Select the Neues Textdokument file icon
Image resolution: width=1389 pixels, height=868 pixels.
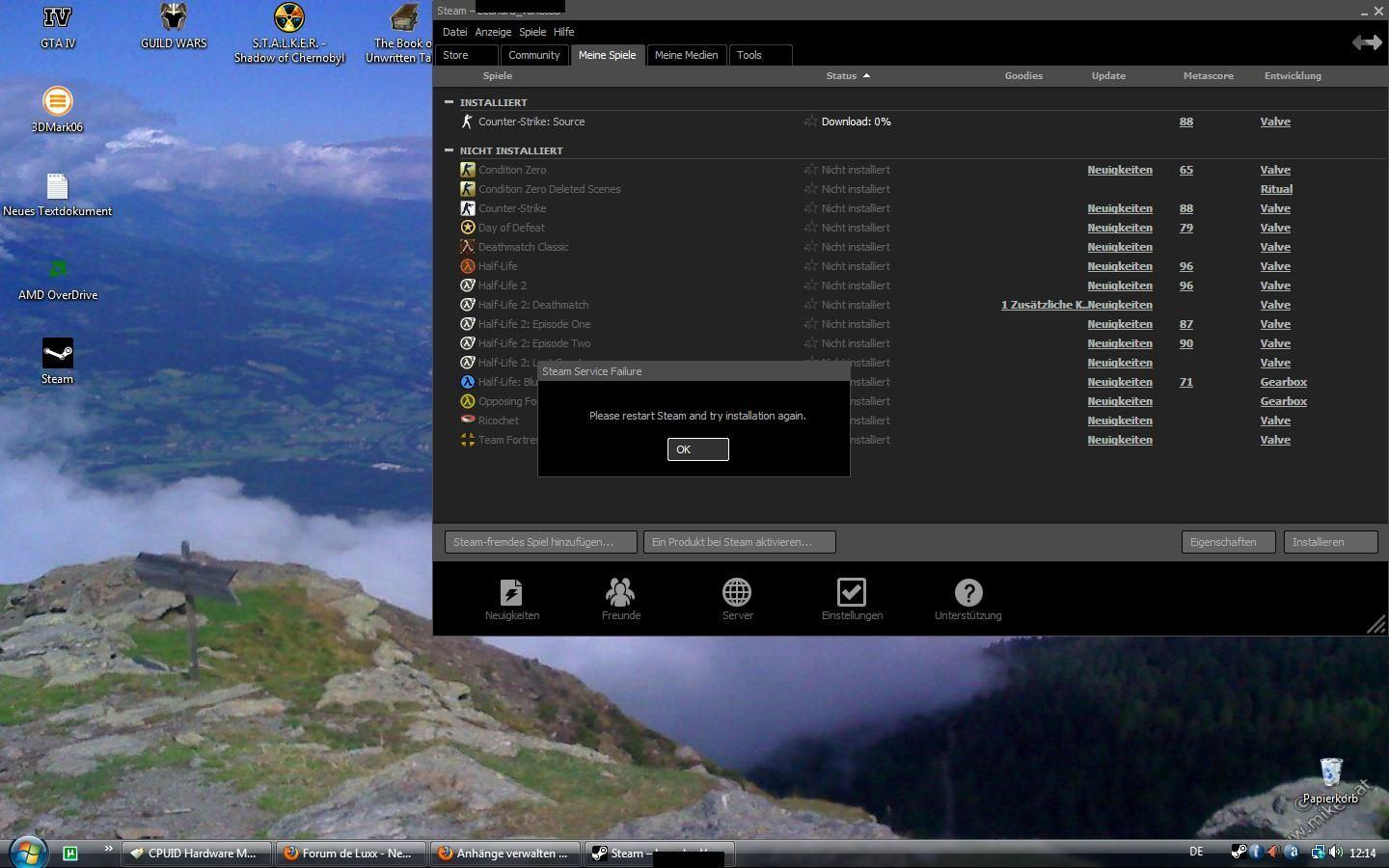57,193
